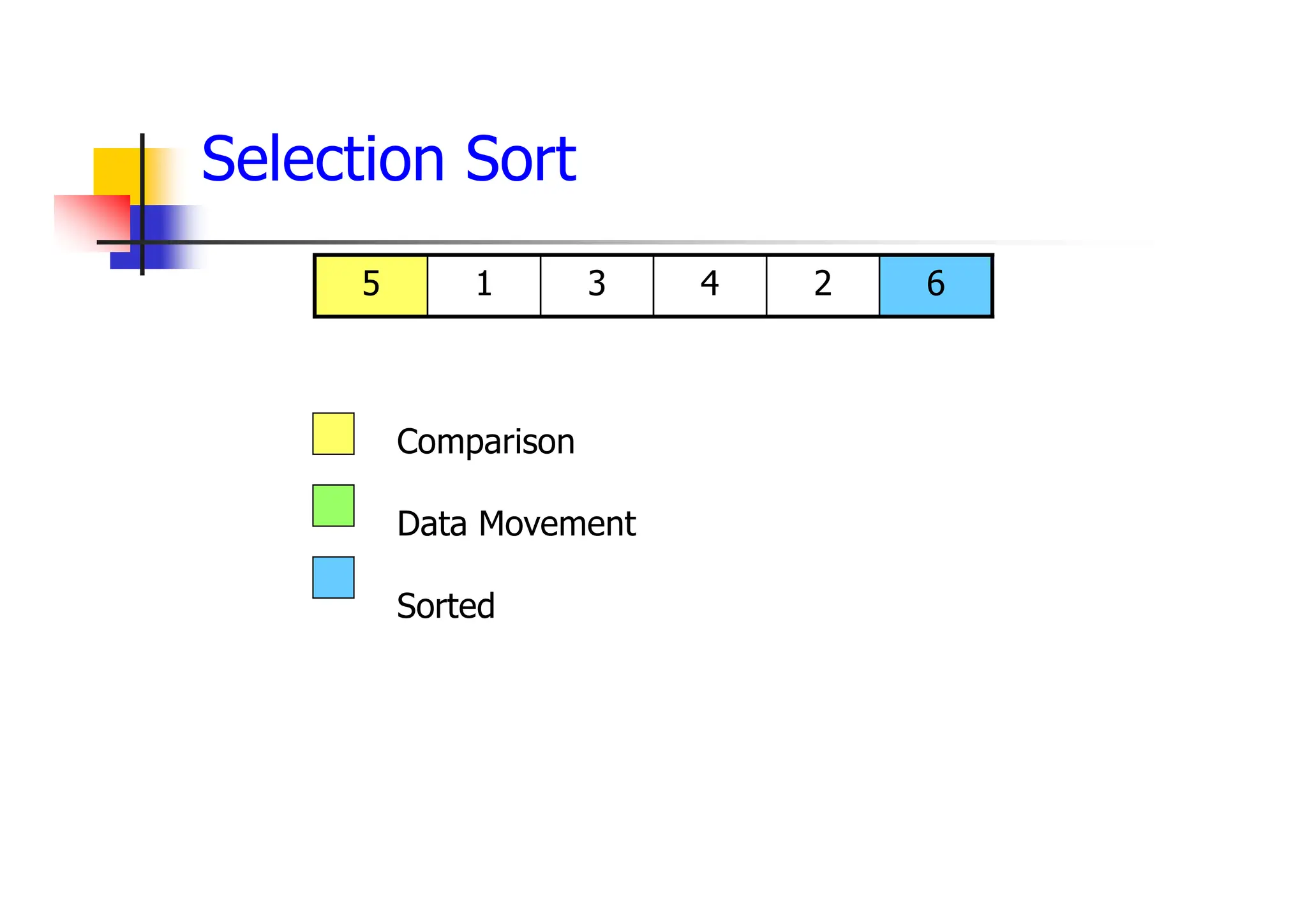Image resolution: width=1307 pixels, height=924 pixels.
Task: Click the word "Selection" in the title
Action: coord(323,159)
